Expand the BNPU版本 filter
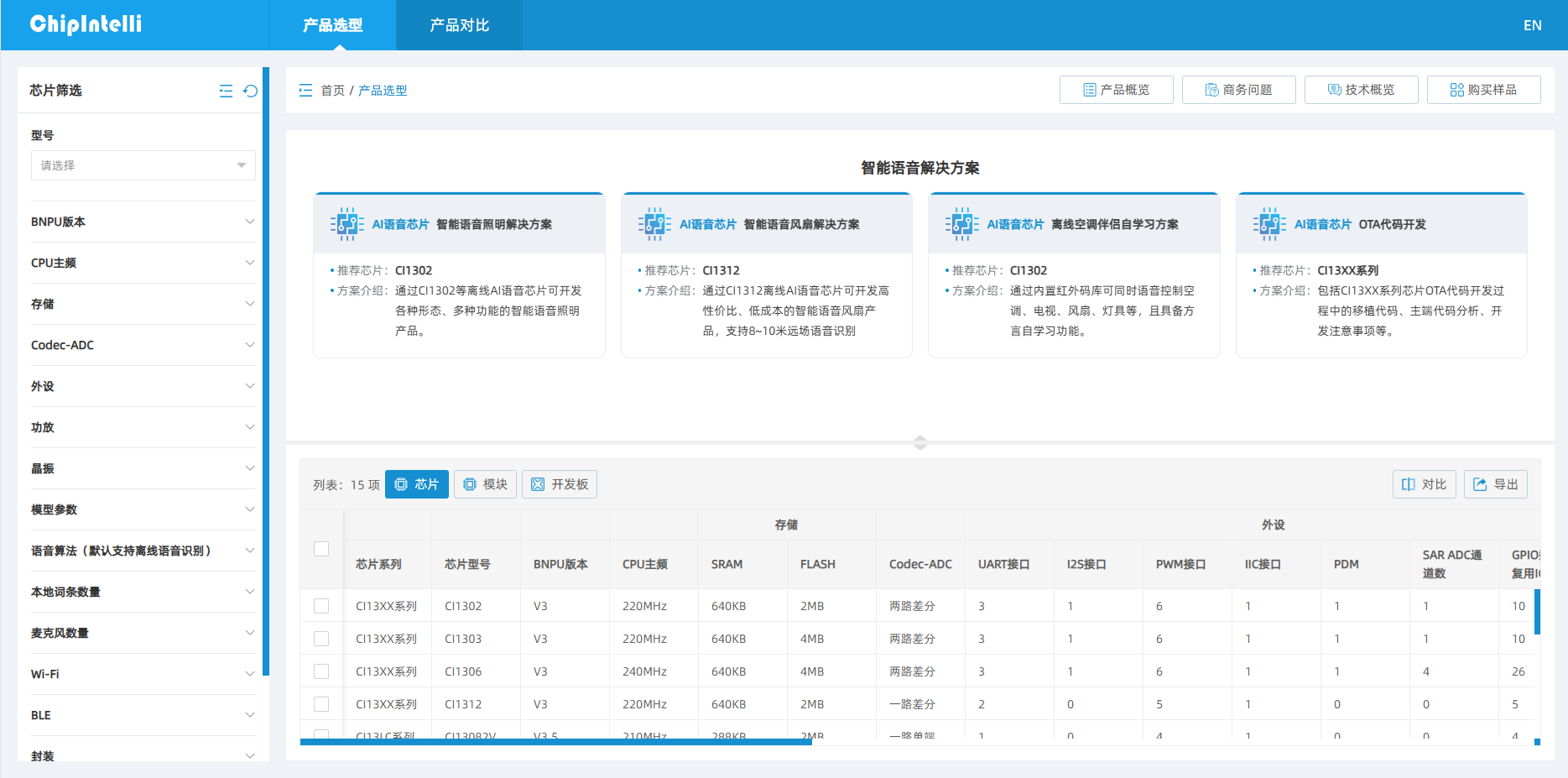1568x778 pixels. click(x=143, y=222)
